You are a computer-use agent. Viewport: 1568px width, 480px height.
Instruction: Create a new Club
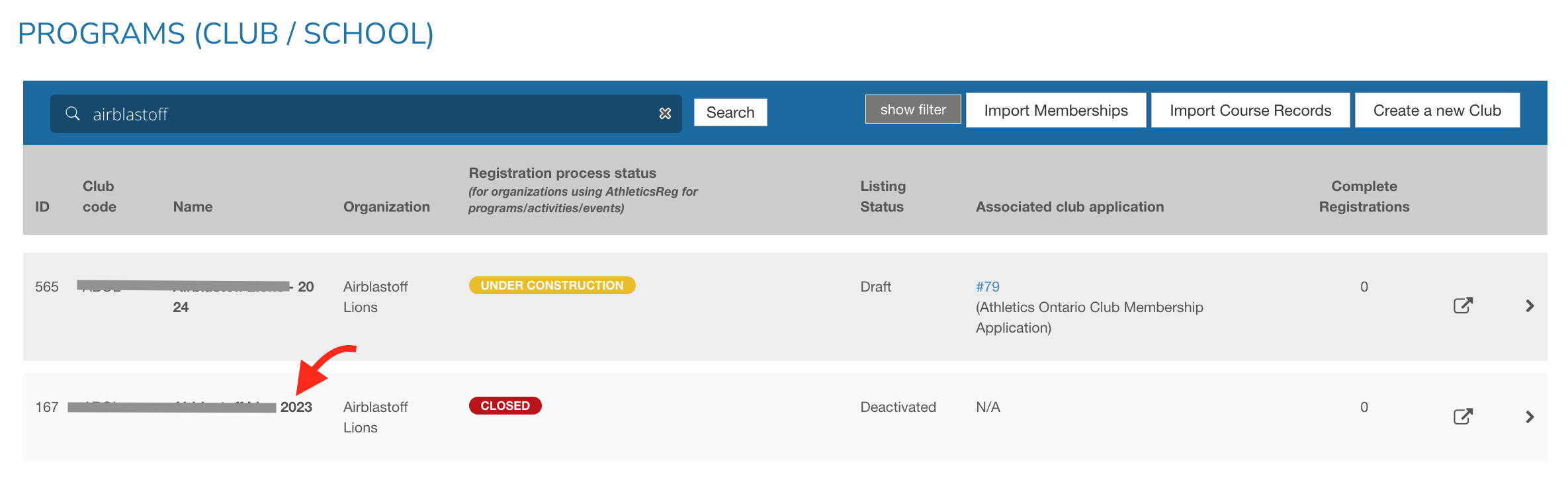click(1436, 110)
